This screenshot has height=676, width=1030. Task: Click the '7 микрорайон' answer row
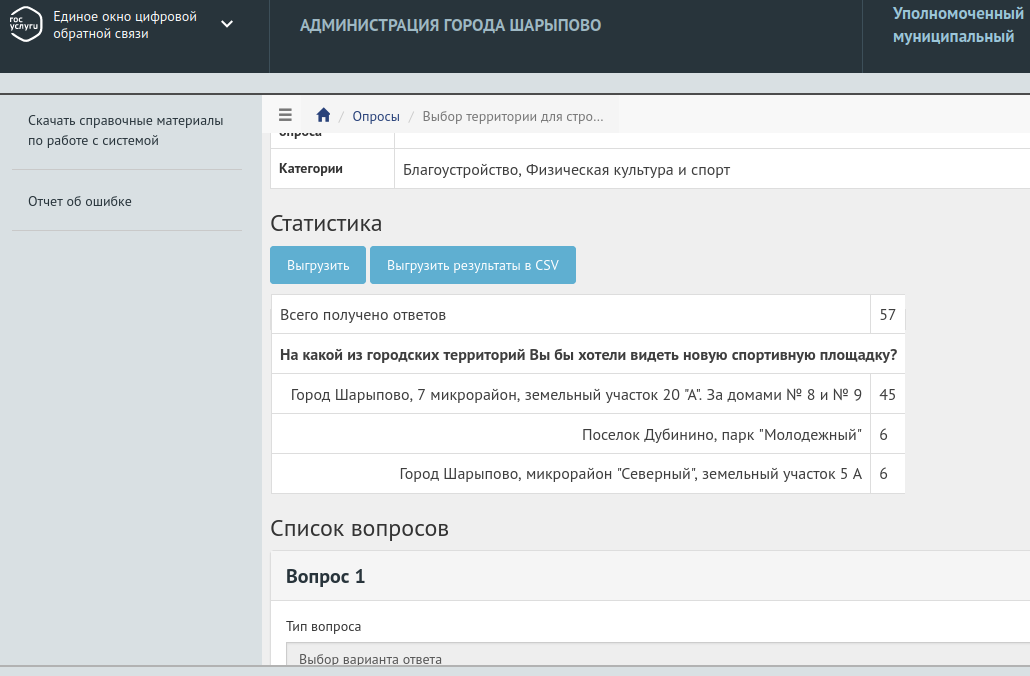coord(576,395)
